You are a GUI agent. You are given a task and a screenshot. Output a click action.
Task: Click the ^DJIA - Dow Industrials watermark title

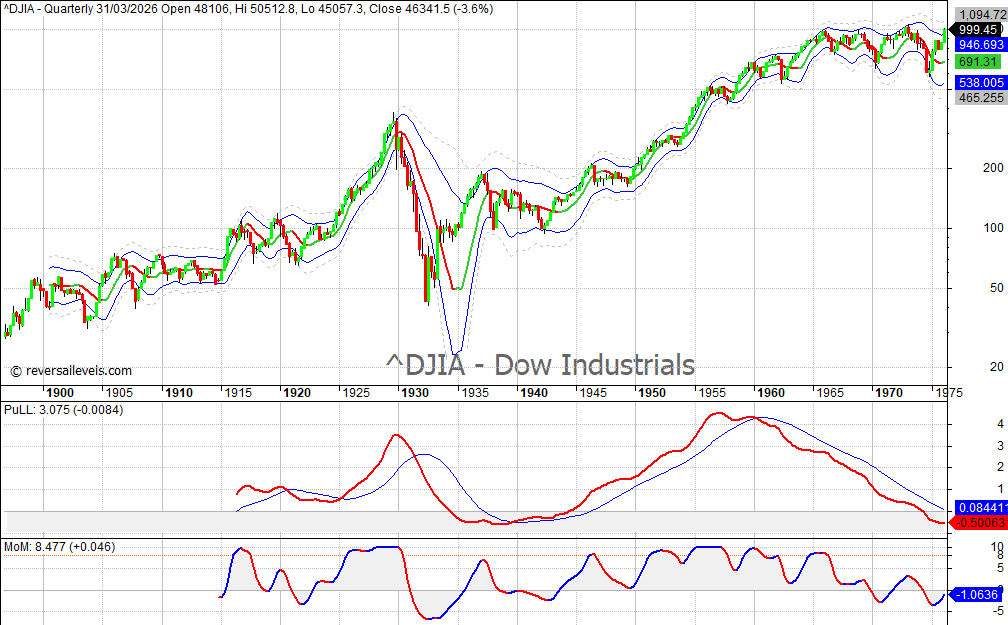(540, 365)
